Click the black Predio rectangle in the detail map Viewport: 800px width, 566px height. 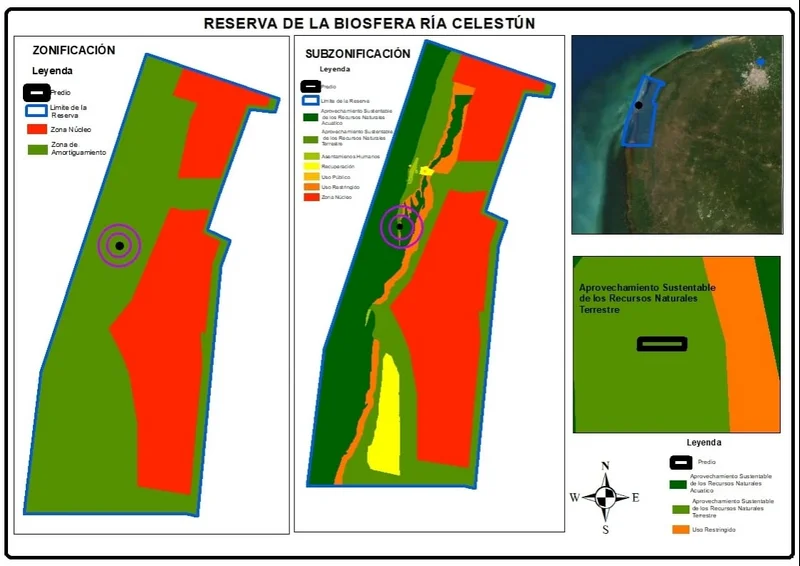click(662, 344)
